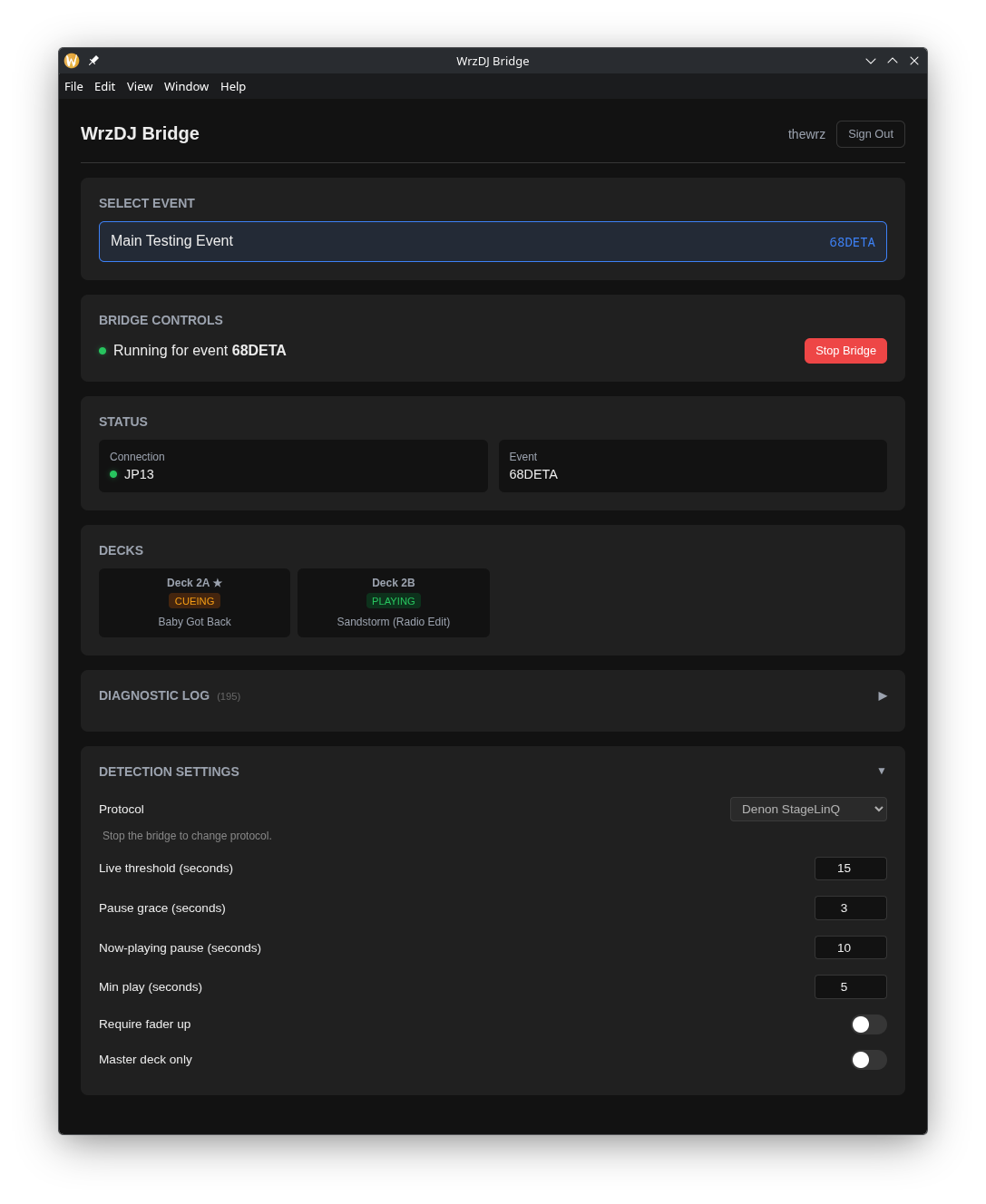Click the WrzDJ app logo in the title bar
This screenshot has width=986, height=1204.
click(x=72, y=61)
